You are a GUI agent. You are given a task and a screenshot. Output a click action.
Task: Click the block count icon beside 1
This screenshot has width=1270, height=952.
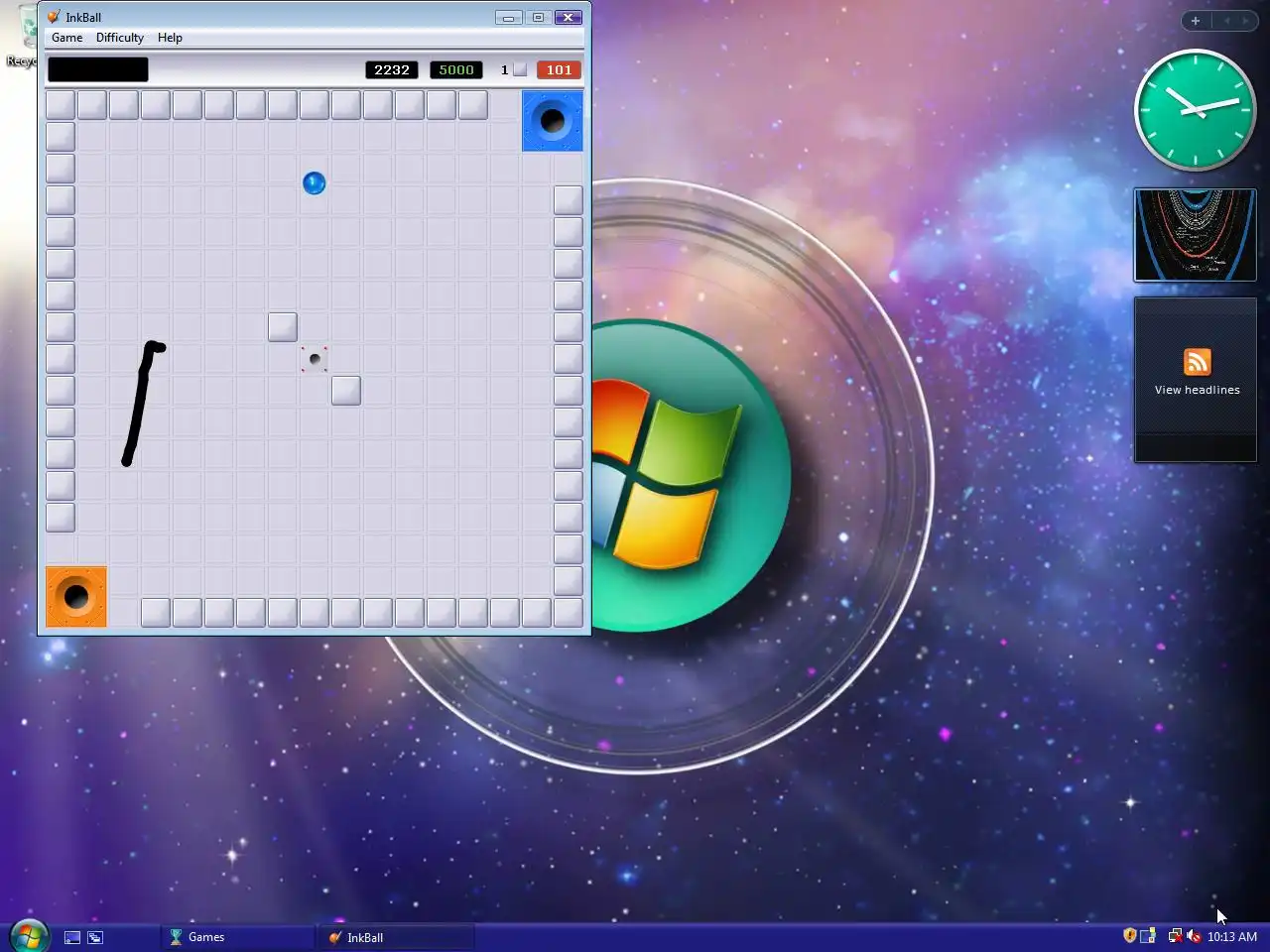(520, 69)
